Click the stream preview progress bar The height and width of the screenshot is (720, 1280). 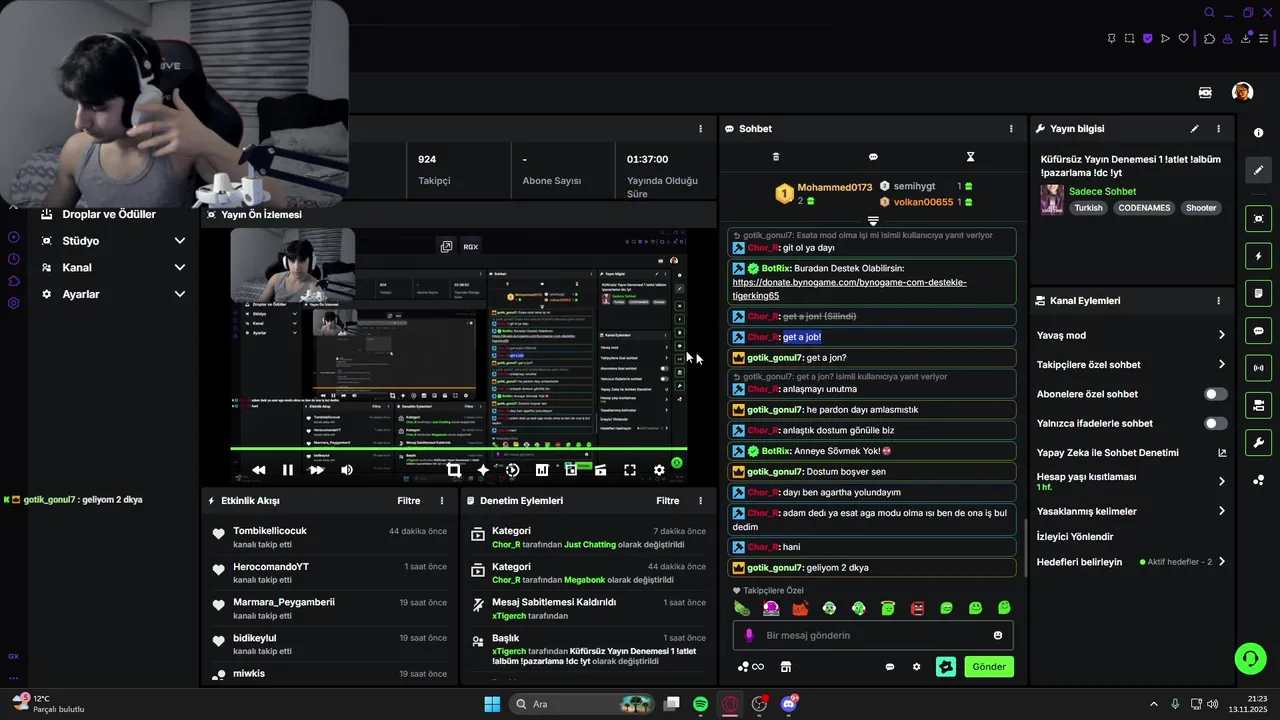(x=459, y=449)
